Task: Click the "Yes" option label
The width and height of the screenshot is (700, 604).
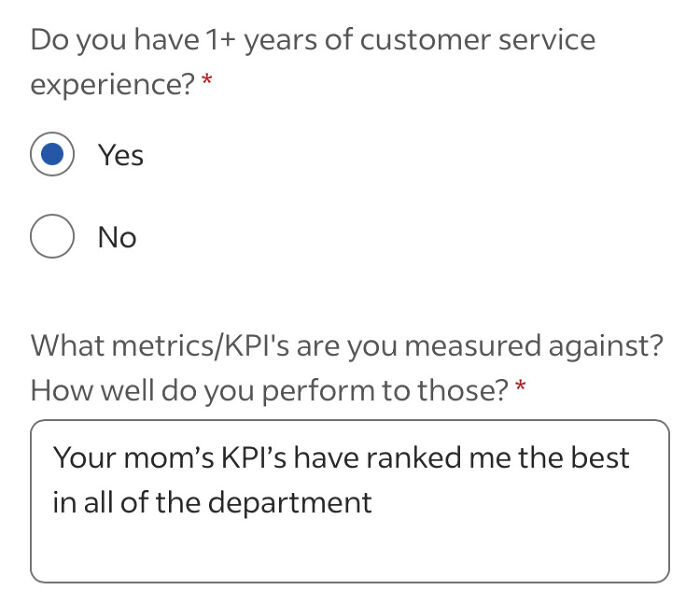Action: tap(121, 156)
